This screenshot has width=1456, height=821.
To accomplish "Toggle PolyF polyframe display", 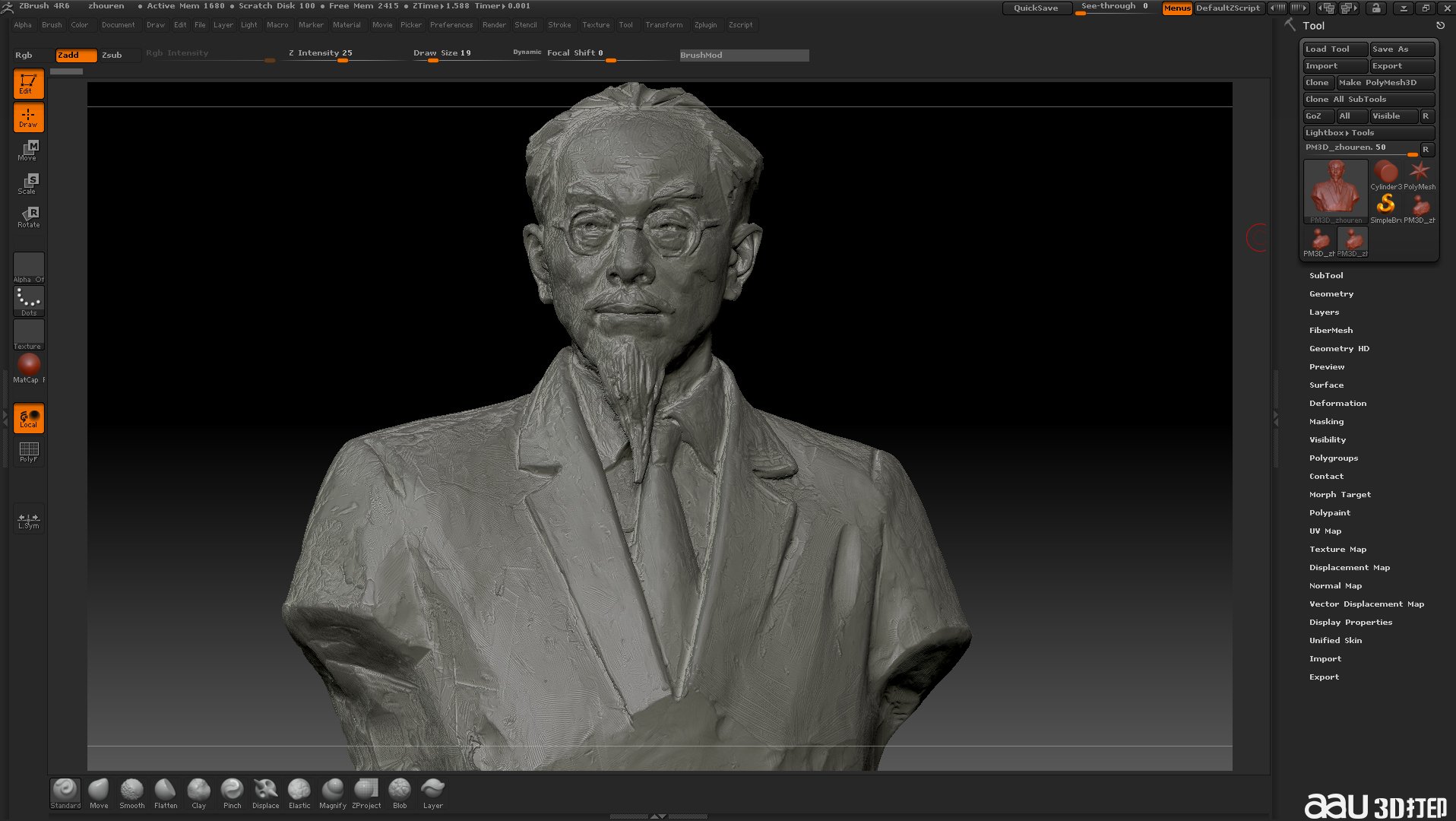I will coord(29,452).
